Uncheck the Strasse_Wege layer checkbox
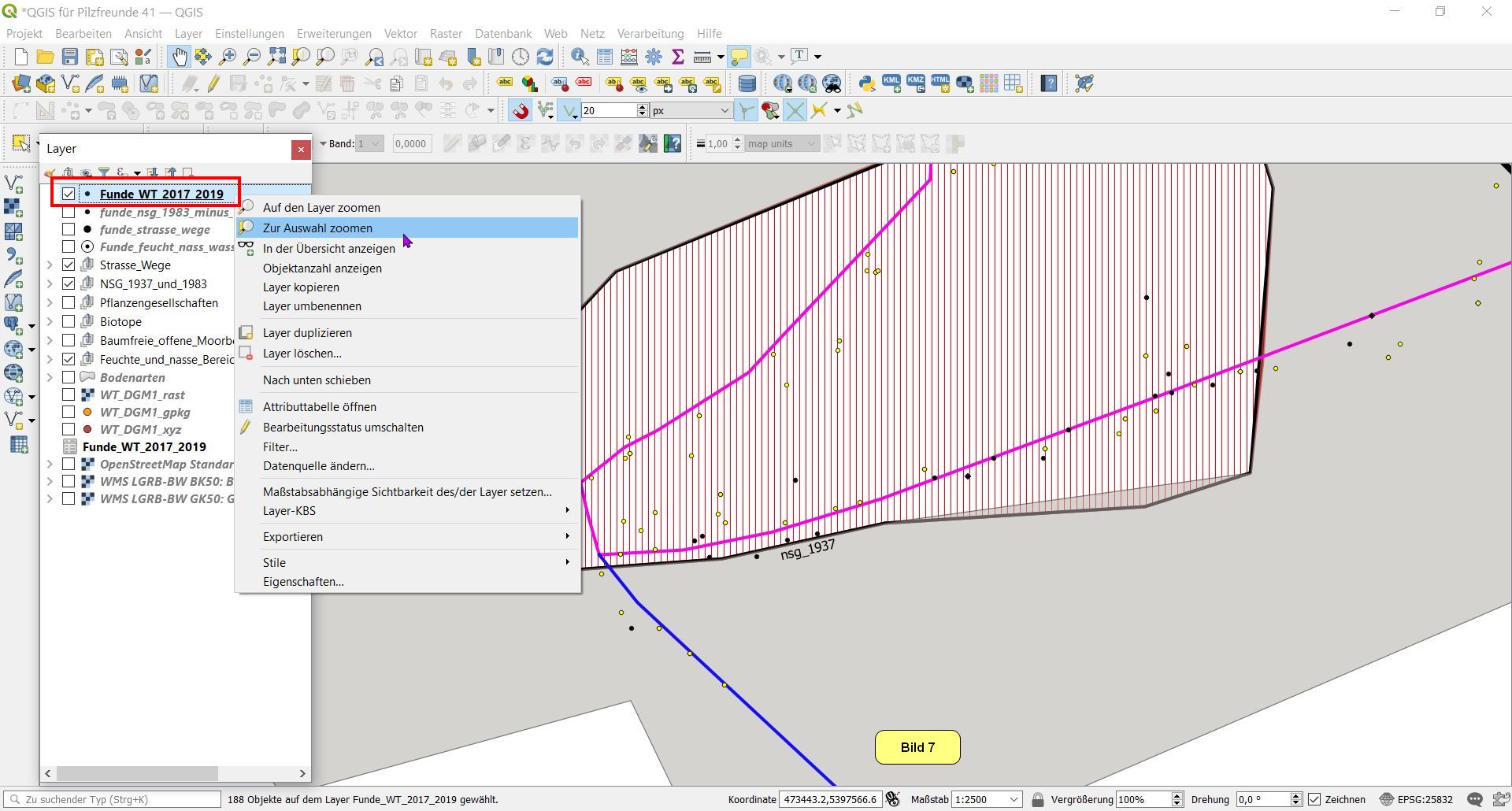Image resolution: width=1512 pixels, height=811 pixels. 69,265
